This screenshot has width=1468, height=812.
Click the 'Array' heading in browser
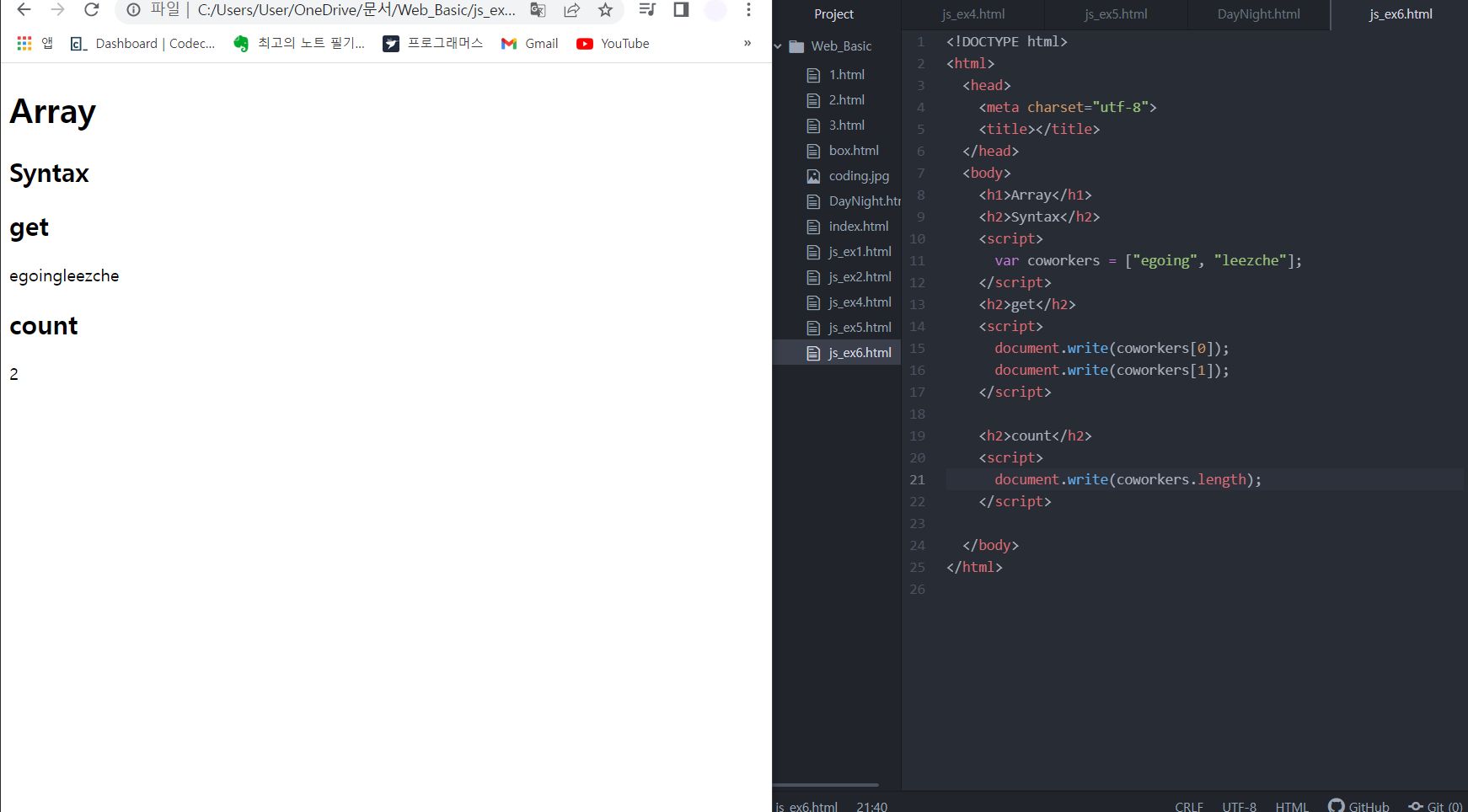52,111
